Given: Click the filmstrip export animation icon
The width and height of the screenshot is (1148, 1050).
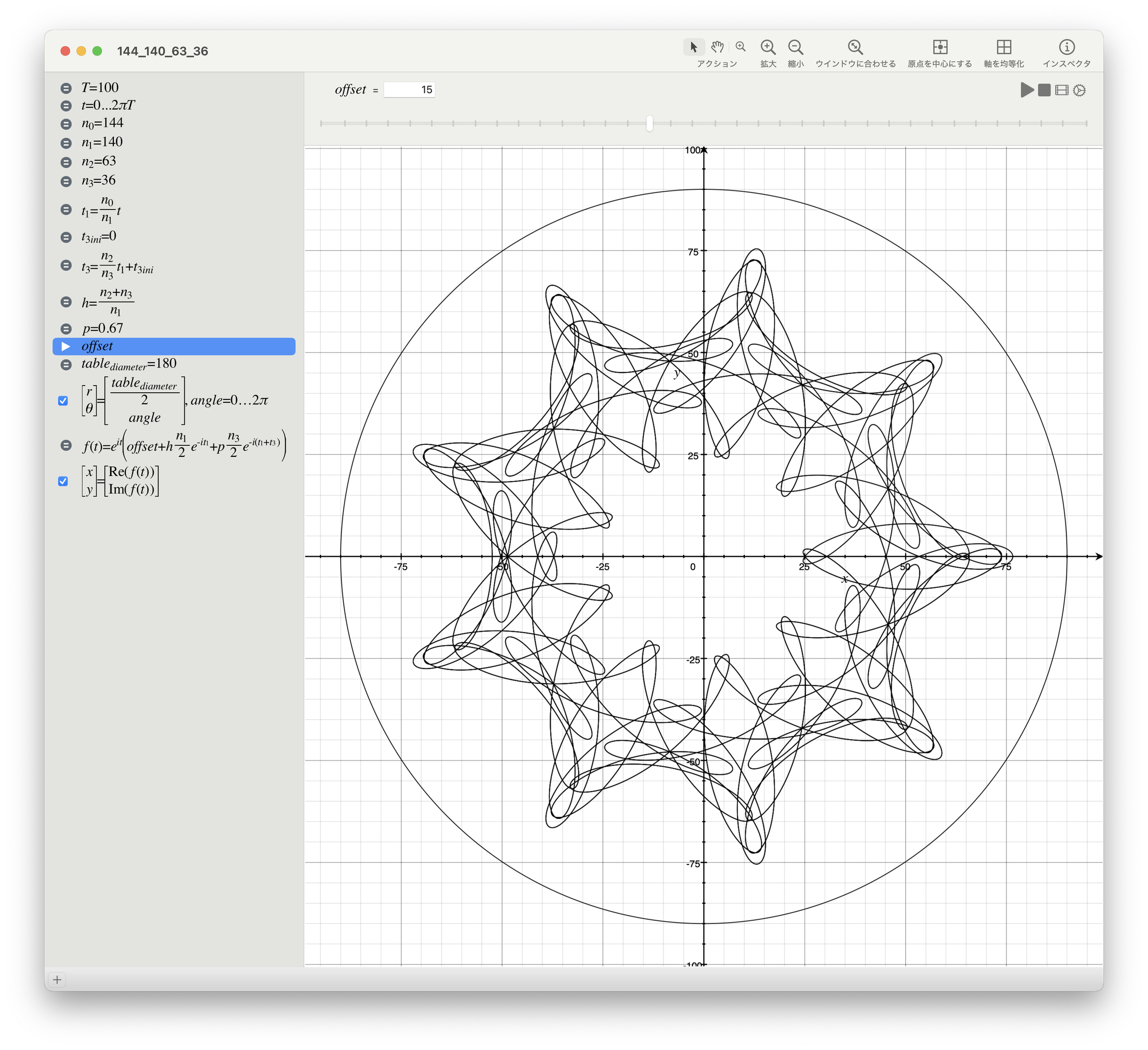Looking at the screenshot, I should click(1061, 90).
